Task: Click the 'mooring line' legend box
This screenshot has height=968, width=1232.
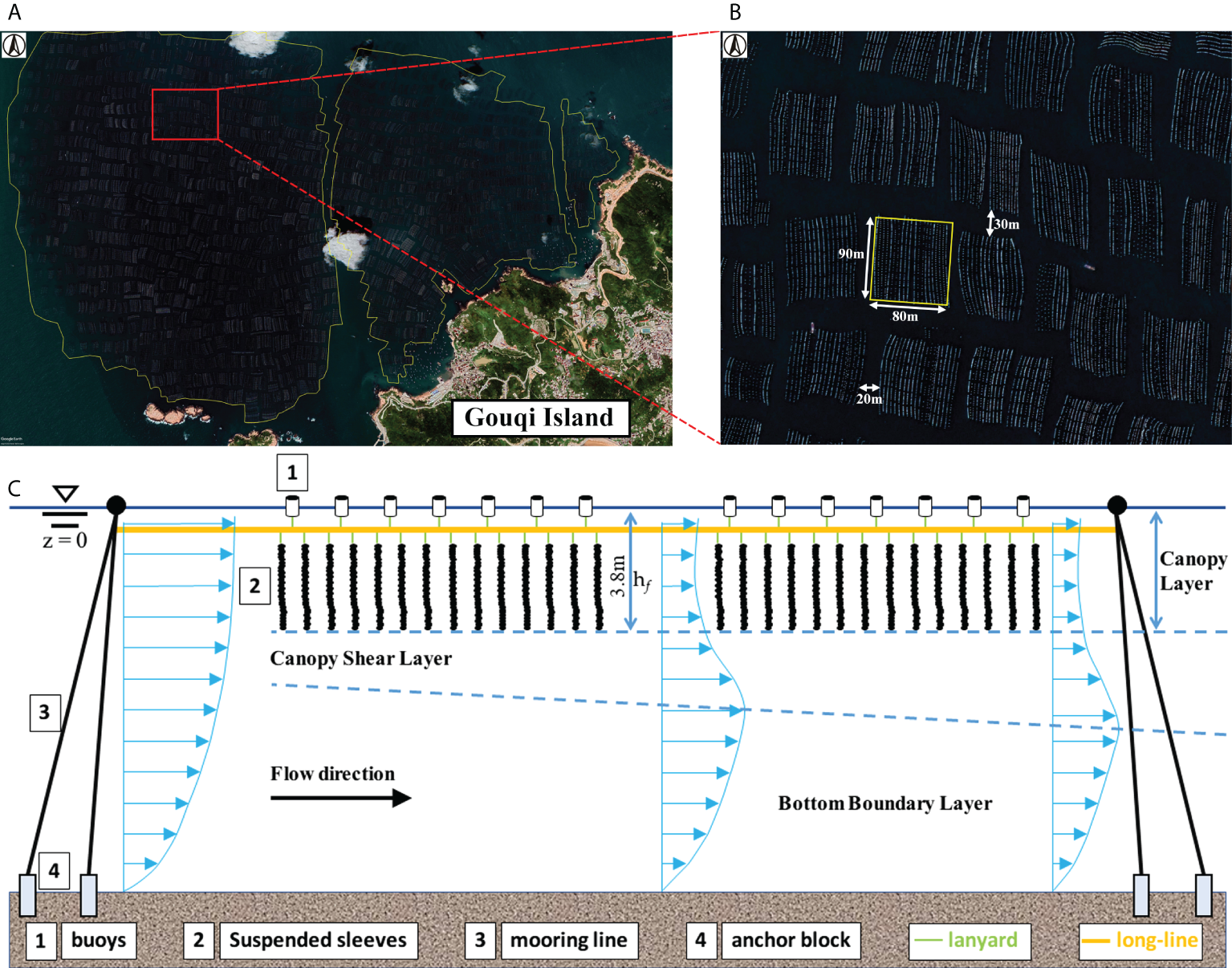Action: tap(568, 940)
